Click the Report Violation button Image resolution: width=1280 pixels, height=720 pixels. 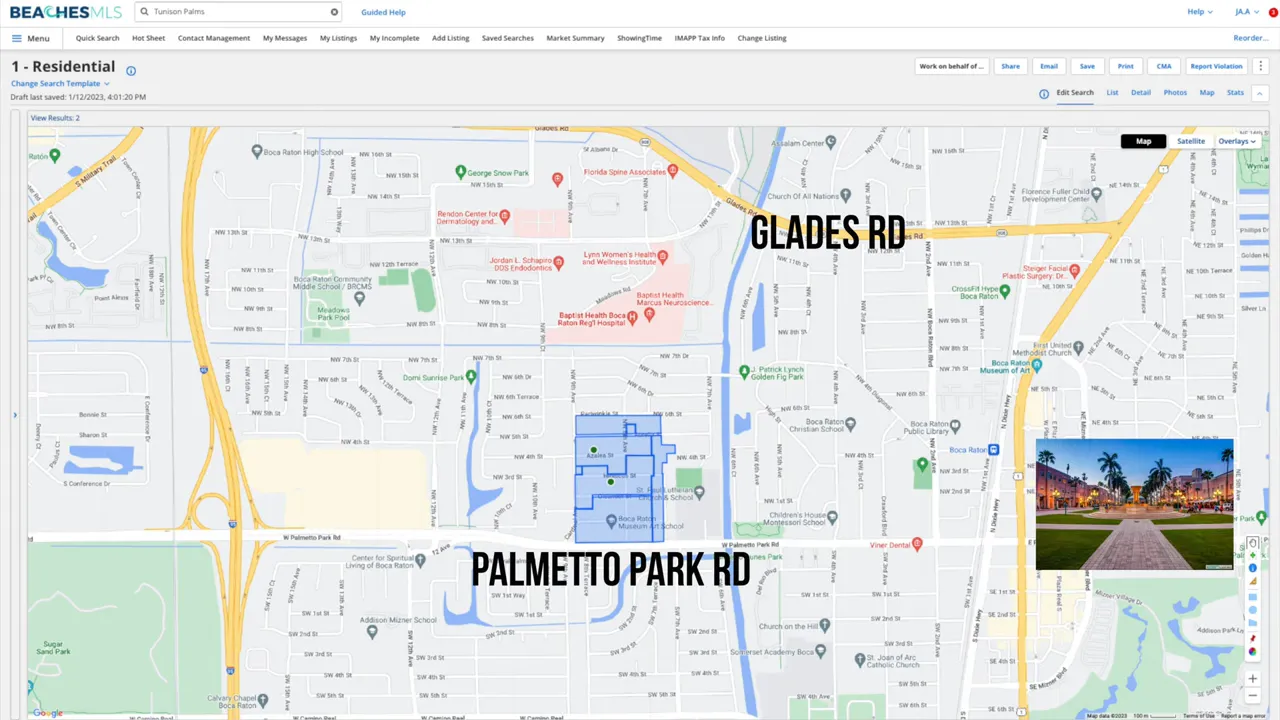pos(1216,66)
